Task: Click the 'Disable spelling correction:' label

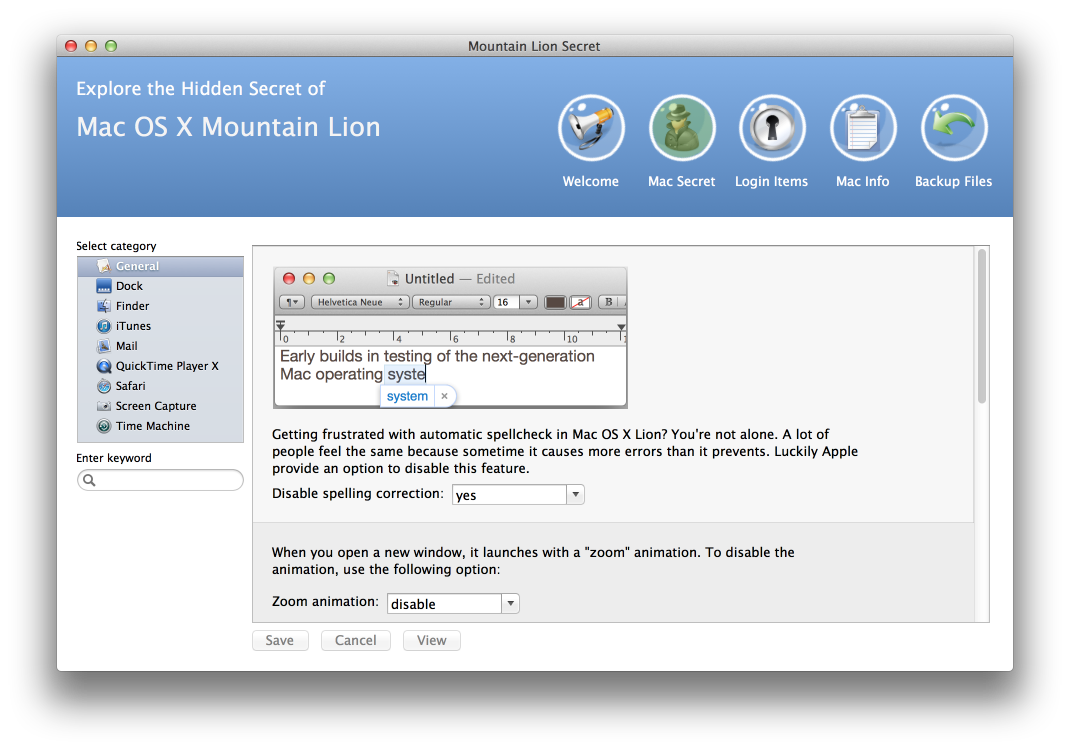Action: 358,493
